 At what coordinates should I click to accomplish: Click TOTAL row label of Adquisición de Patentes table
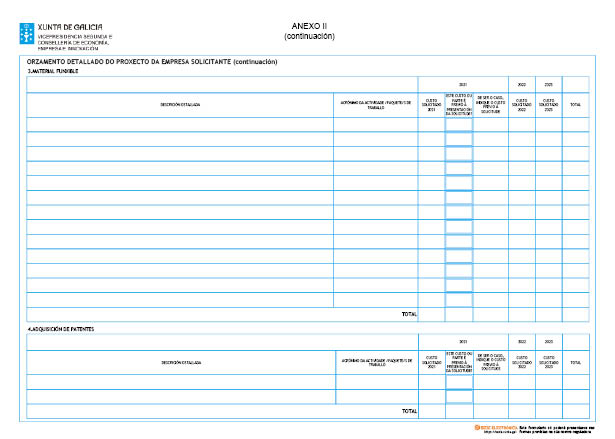(x=409, y=411)
